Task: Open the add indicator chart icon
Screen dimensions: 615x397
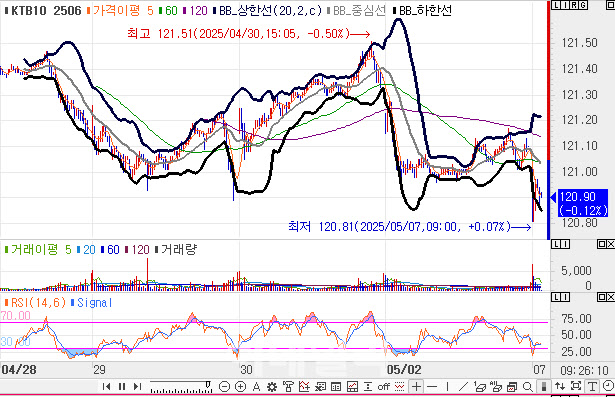Action: (304, 386)
